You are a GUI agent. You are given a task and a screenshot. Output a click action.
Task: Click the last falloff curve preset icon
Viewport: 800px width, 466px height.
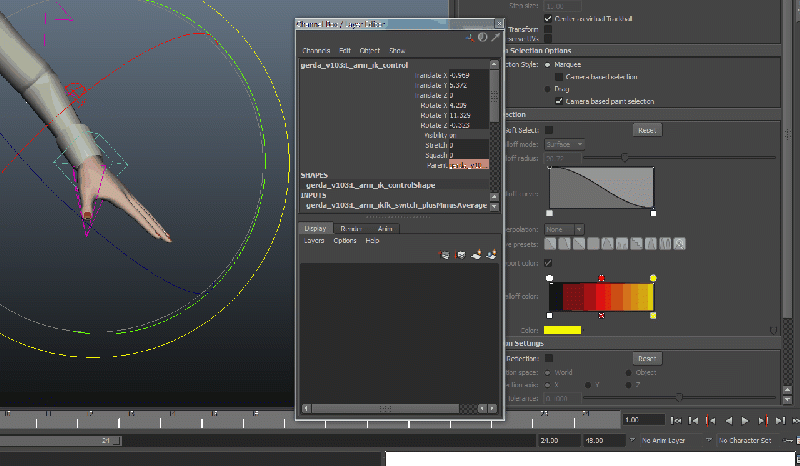(x=679, y=243)
